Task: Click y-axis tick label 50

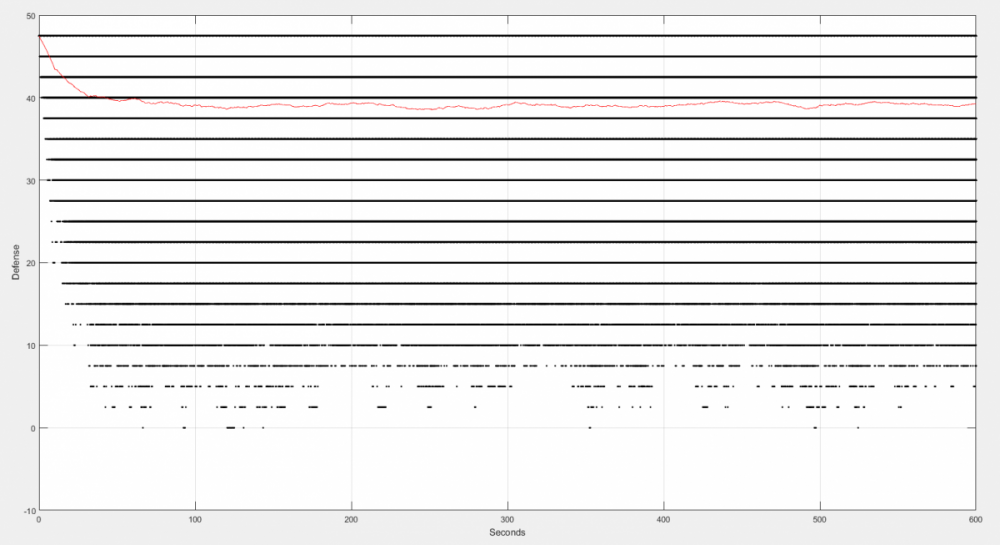Action: (30, 17)
